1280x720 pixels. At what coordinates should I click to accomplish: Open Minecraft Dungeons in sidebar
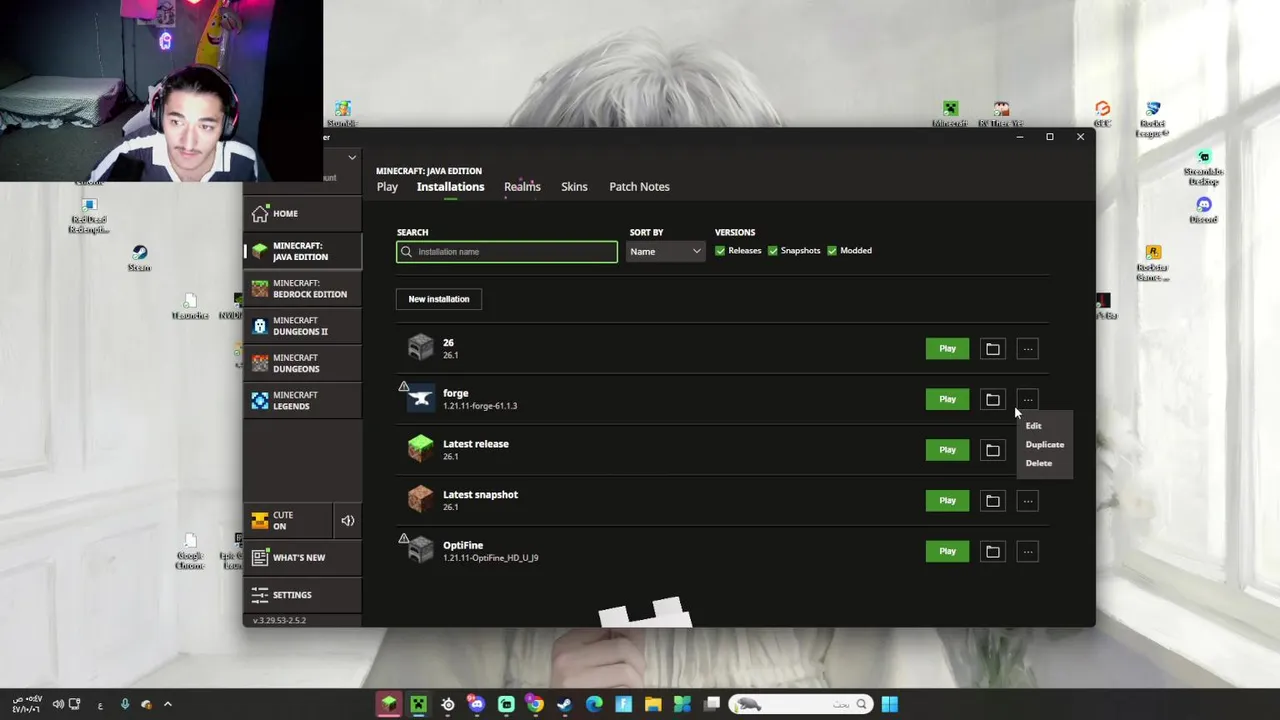click(302, 363)
